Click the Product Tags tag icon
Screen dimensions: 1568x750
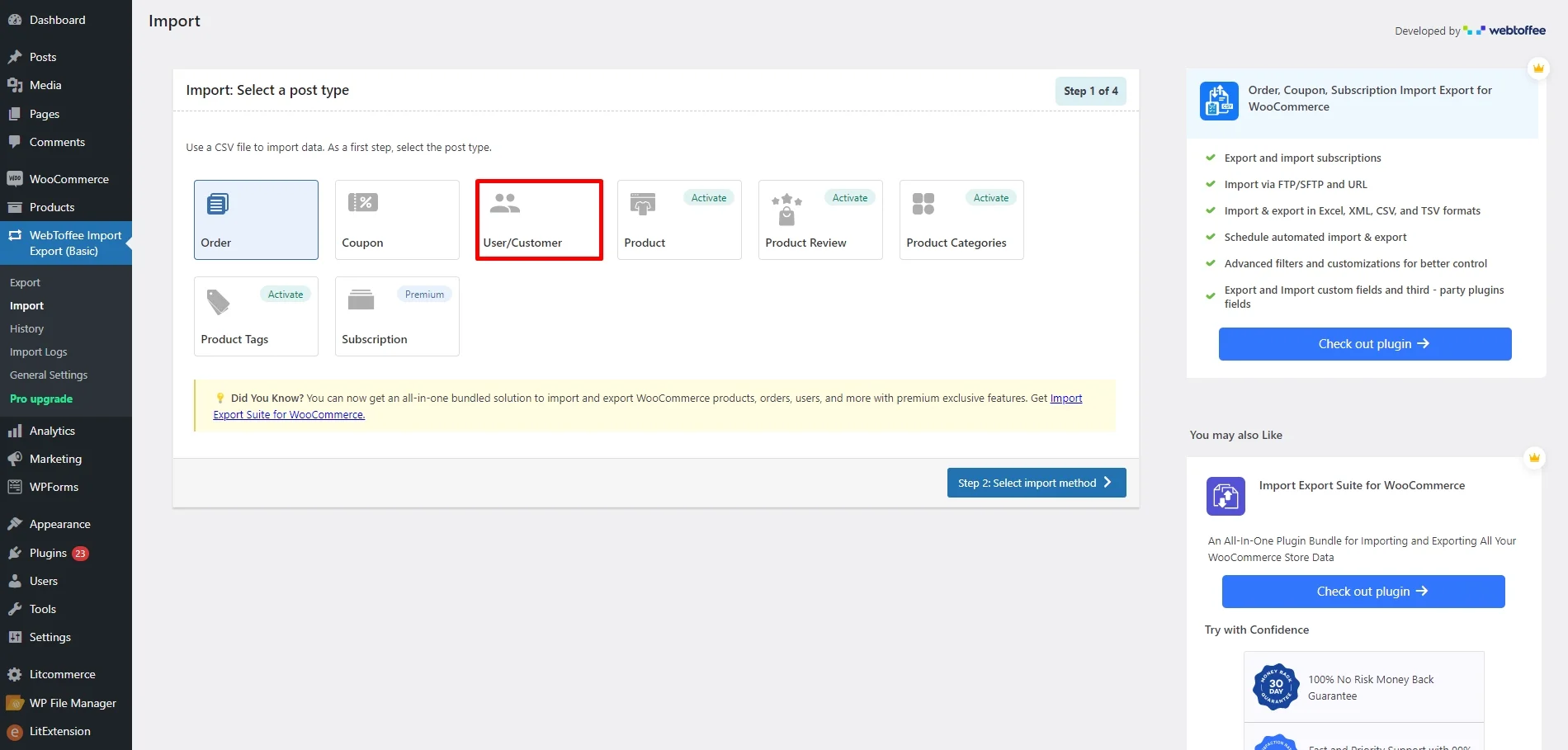click(x=218, y=302)
